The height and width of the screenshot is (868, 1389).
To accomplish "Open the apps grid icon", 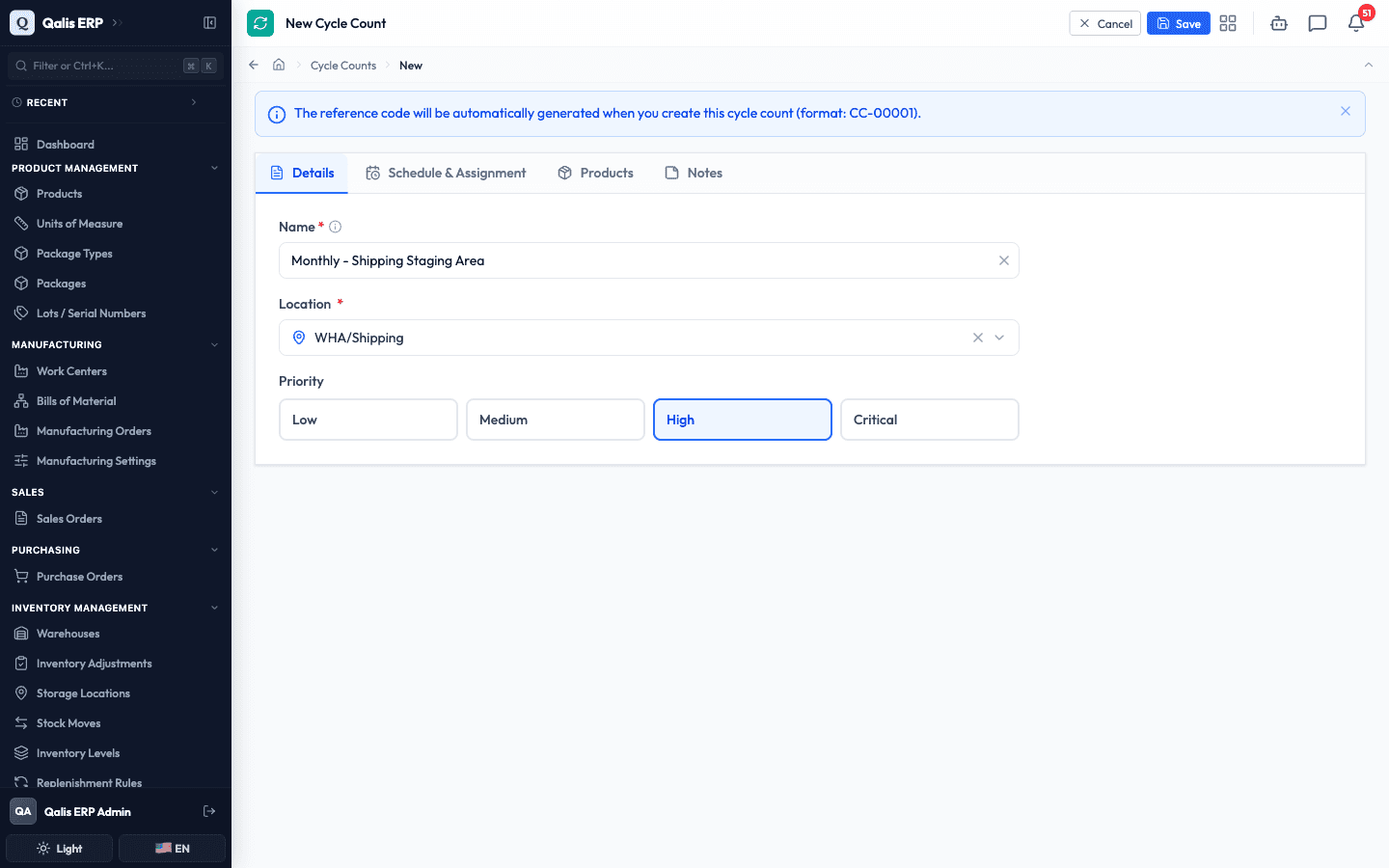I will tap(1228, 23).
